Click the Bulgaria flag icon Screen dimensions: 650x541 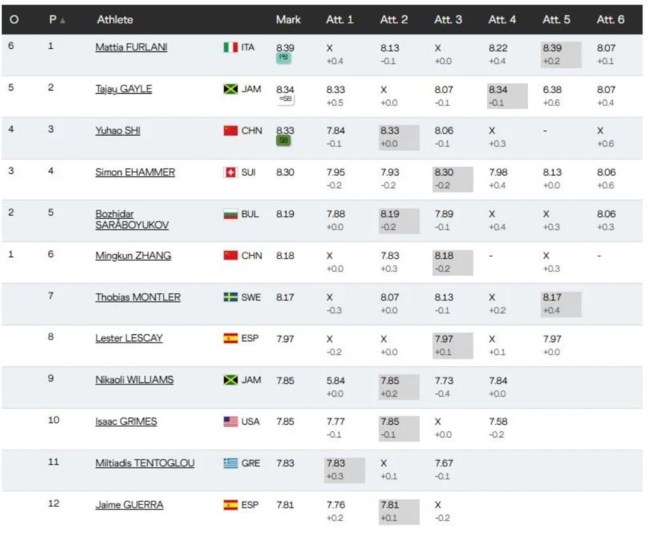coord(230,214)
